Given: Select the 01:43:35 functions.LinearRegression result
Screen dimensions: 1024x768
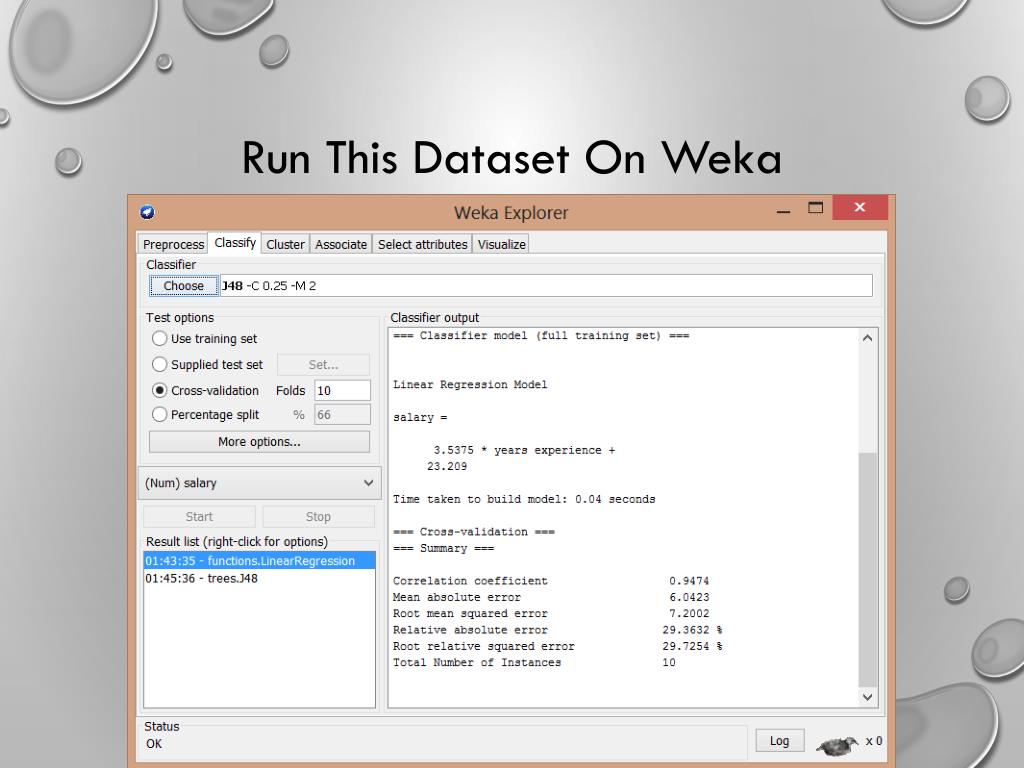Looking at the screenshot, I should [259, 561].
